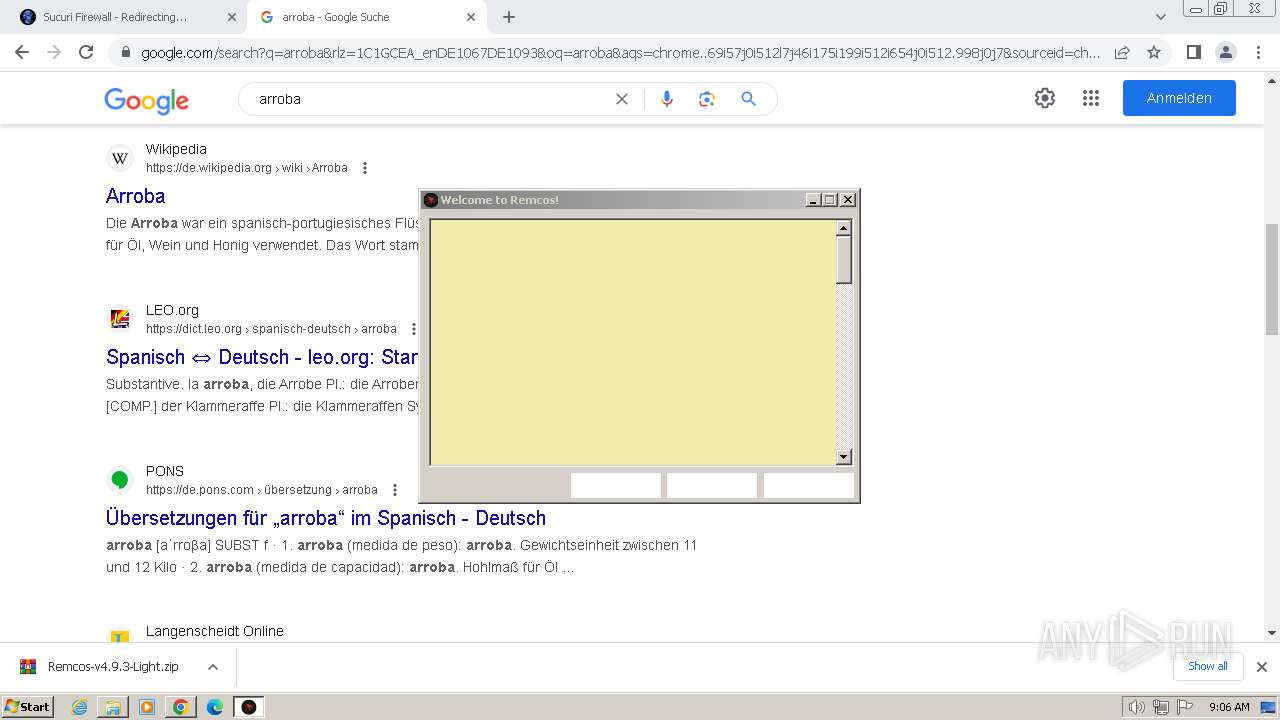The height and width of the screenshot is (720, 1280).
Task: Open volume control in system tray
Action: pos(1137,707)
